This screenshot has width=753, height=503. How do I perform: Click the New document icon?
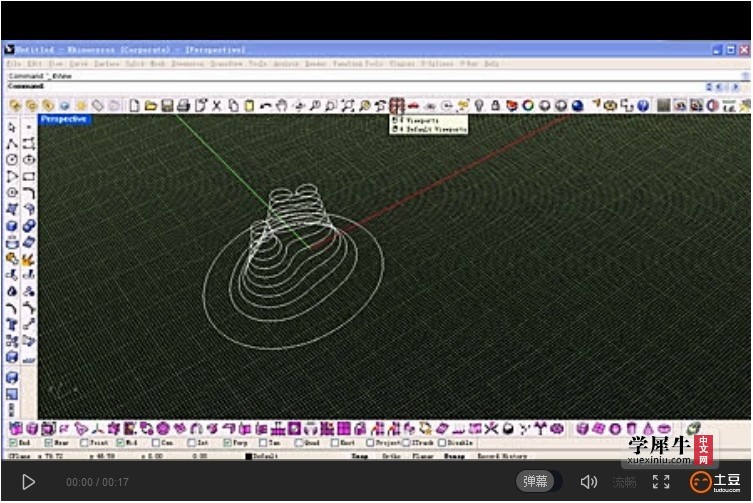pos(134,105)
